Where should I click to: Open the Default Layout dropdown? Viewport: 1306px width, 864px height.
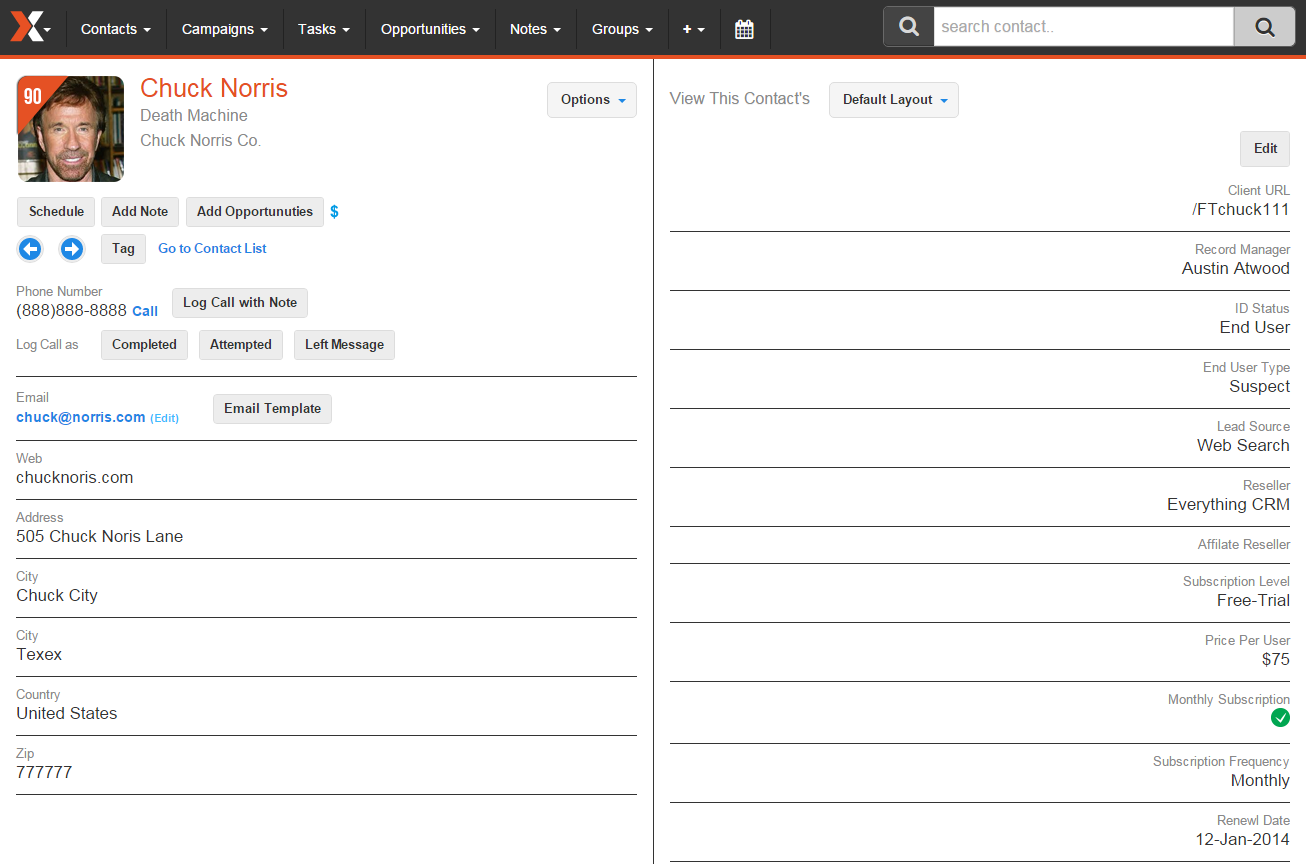(x=894, y=100)
